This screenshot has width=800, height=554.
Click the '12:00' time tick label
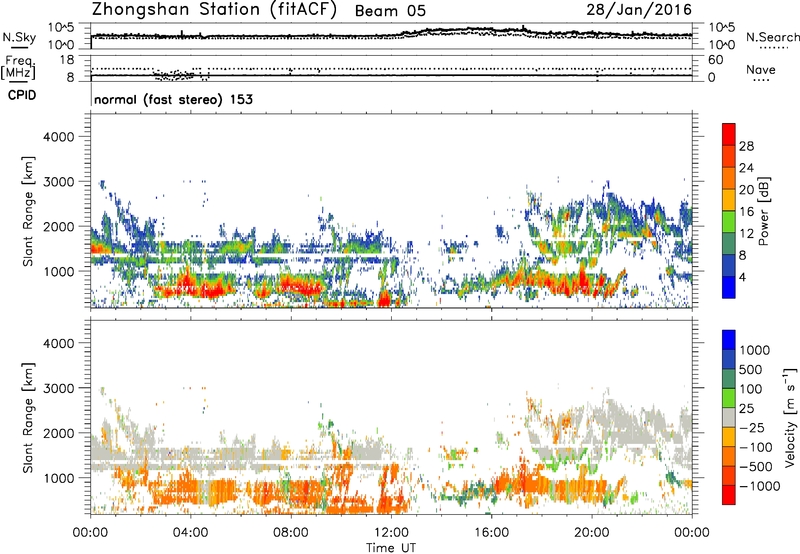(x=391, y=533)
